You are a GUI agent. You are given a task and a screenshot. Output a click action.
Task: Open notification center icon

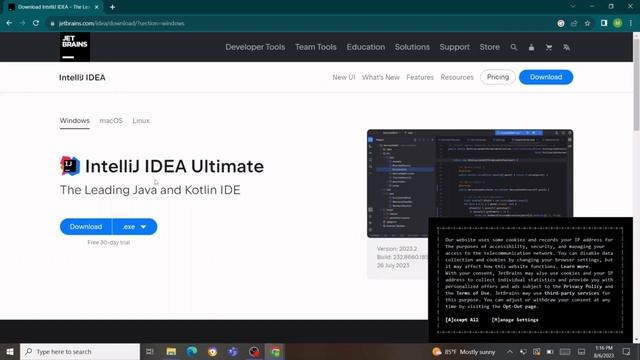click(627, 351)
